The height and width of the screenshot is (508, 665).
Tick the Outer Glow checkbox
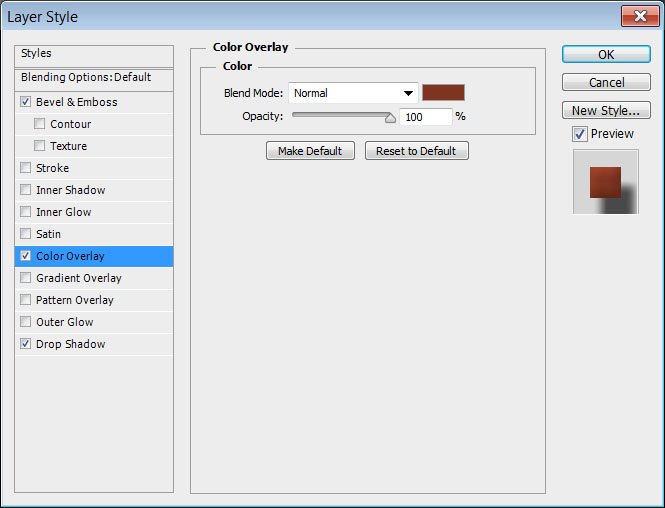coord(25,322)
